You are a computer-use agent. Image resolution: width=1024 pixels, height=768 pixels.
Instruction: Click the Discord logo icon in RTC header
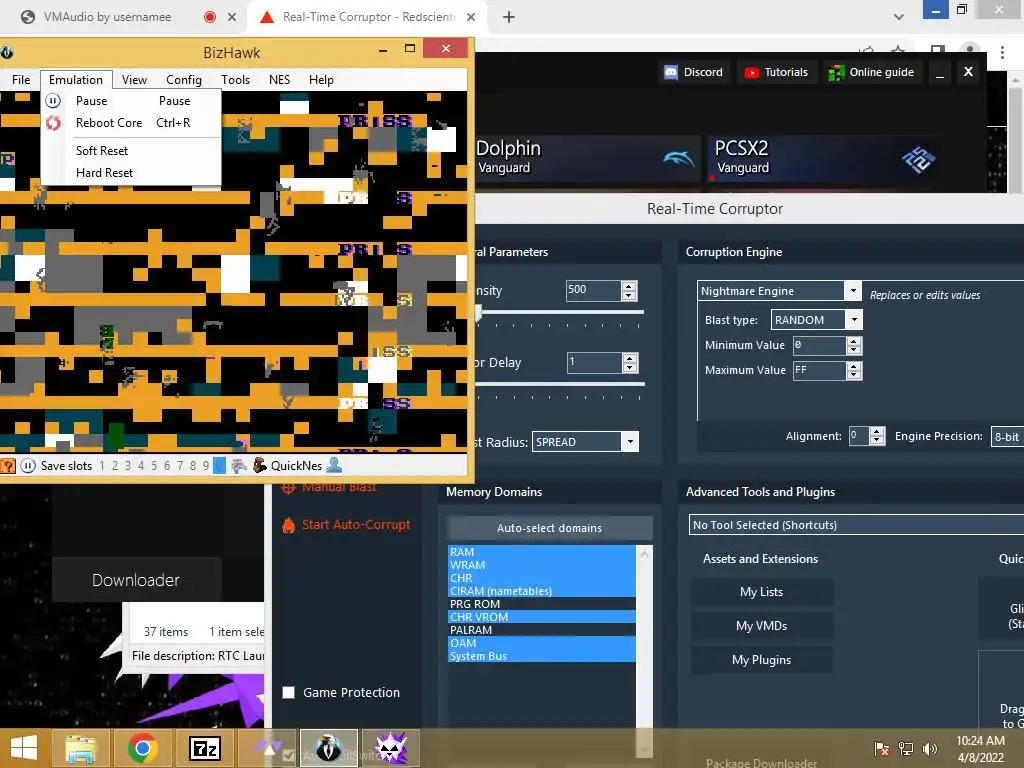[671, 72]
